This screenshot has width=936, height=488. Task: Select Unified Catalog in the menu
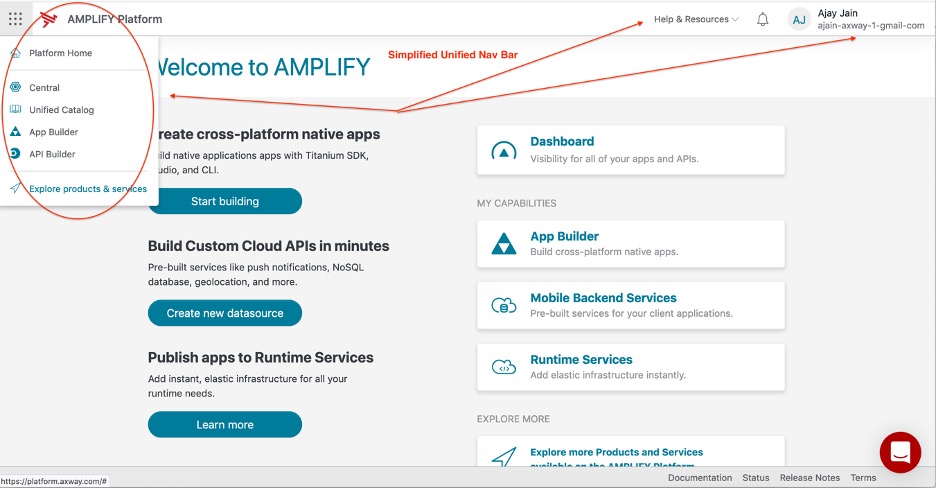tap(61, 110)
